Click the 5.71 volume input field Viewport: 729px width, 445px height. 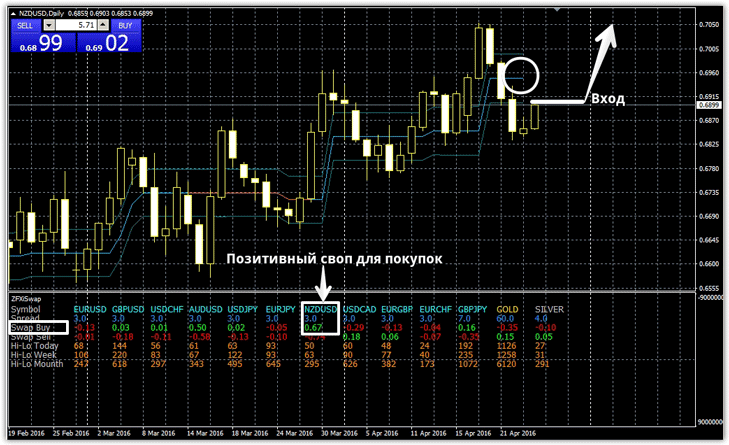77,23
